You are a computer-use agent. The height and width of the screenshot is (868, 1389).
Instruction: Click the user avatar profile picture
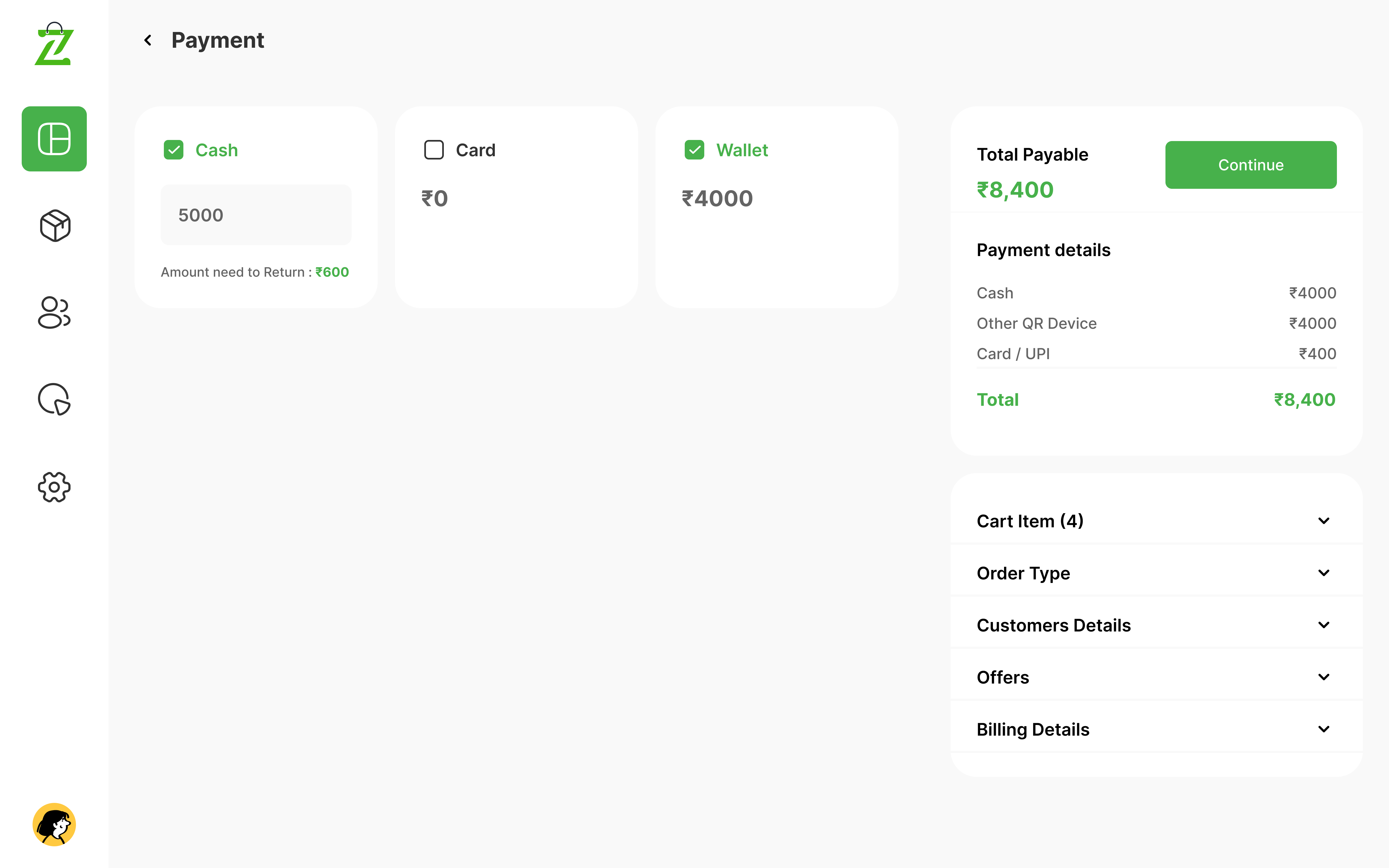pyautogui.click(x=54, y=824)
